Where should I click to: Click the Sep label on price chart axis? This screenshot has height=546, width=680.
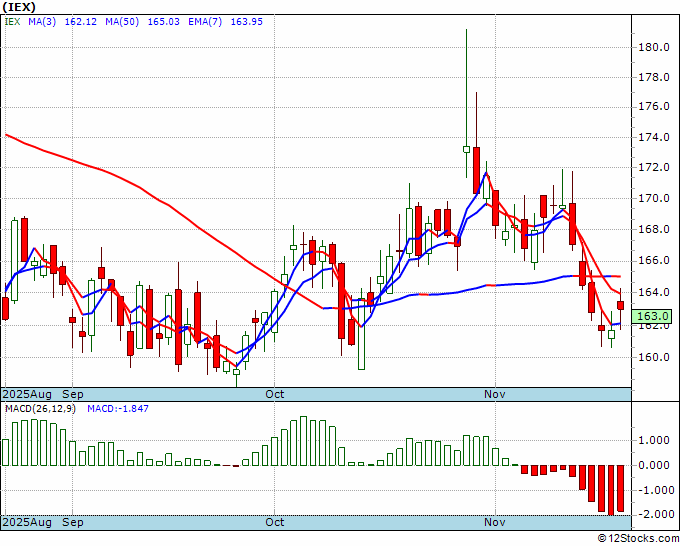coord(73,394)
